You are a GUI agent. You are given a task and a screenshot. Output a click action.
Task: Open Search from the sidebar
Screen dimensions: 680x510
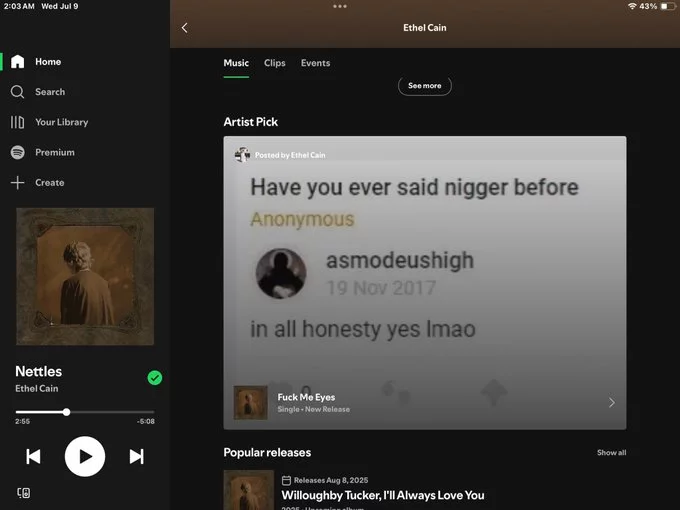coord(38,92)
